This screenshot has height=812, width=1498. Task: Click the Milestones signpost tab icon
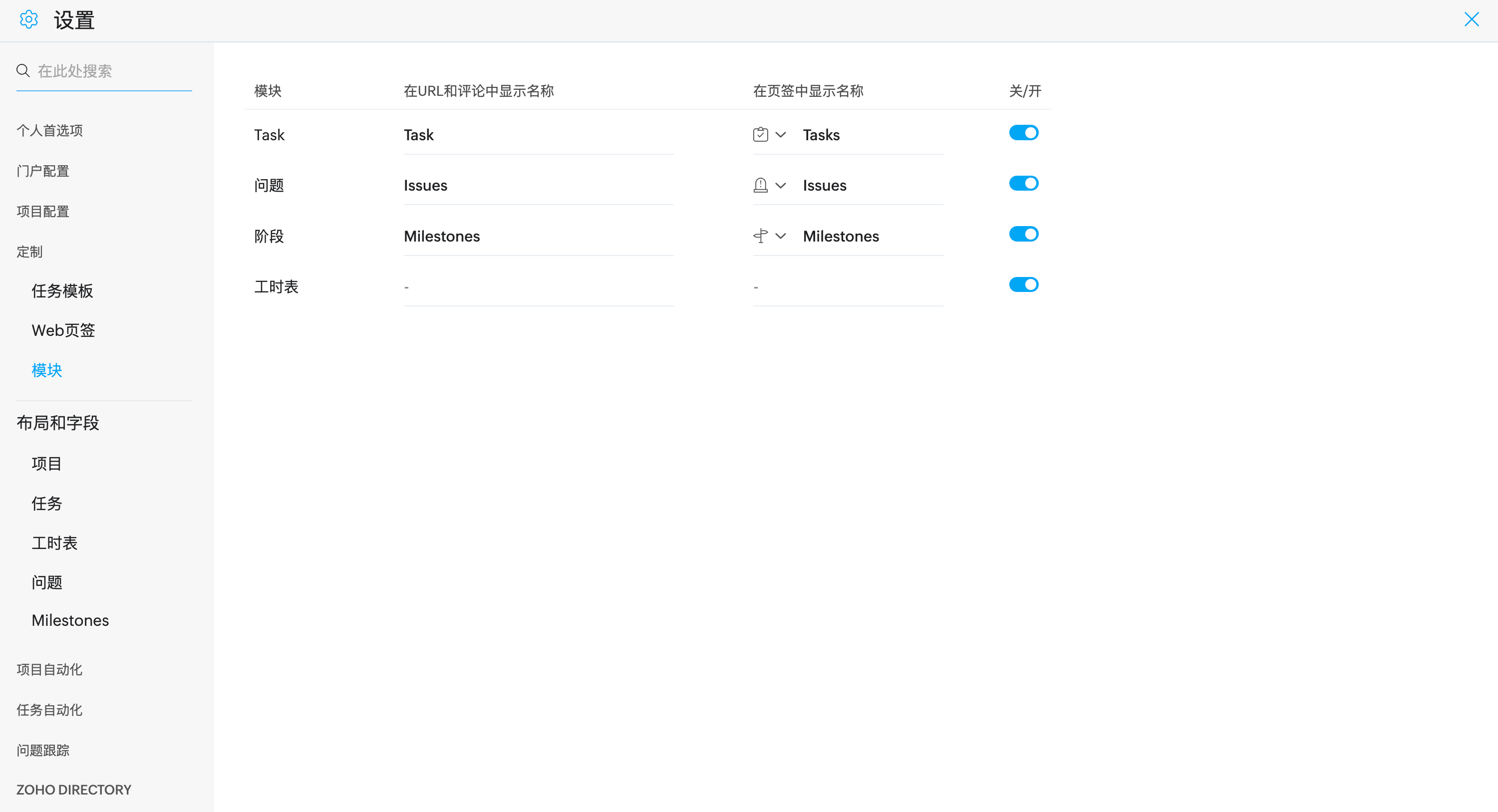(x=760, y=236)
